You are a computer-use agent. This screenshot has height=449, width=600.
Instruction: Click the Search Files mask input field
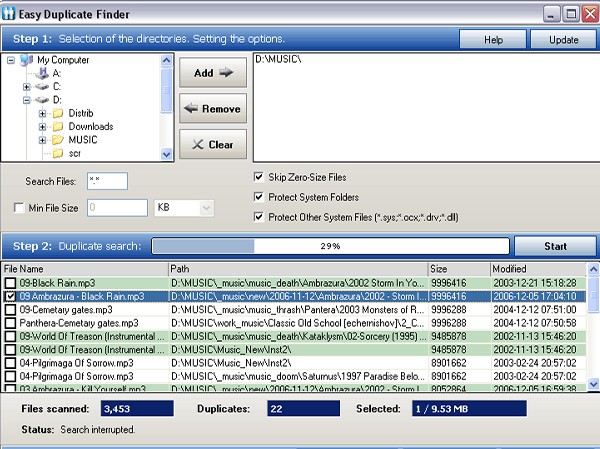107,181
